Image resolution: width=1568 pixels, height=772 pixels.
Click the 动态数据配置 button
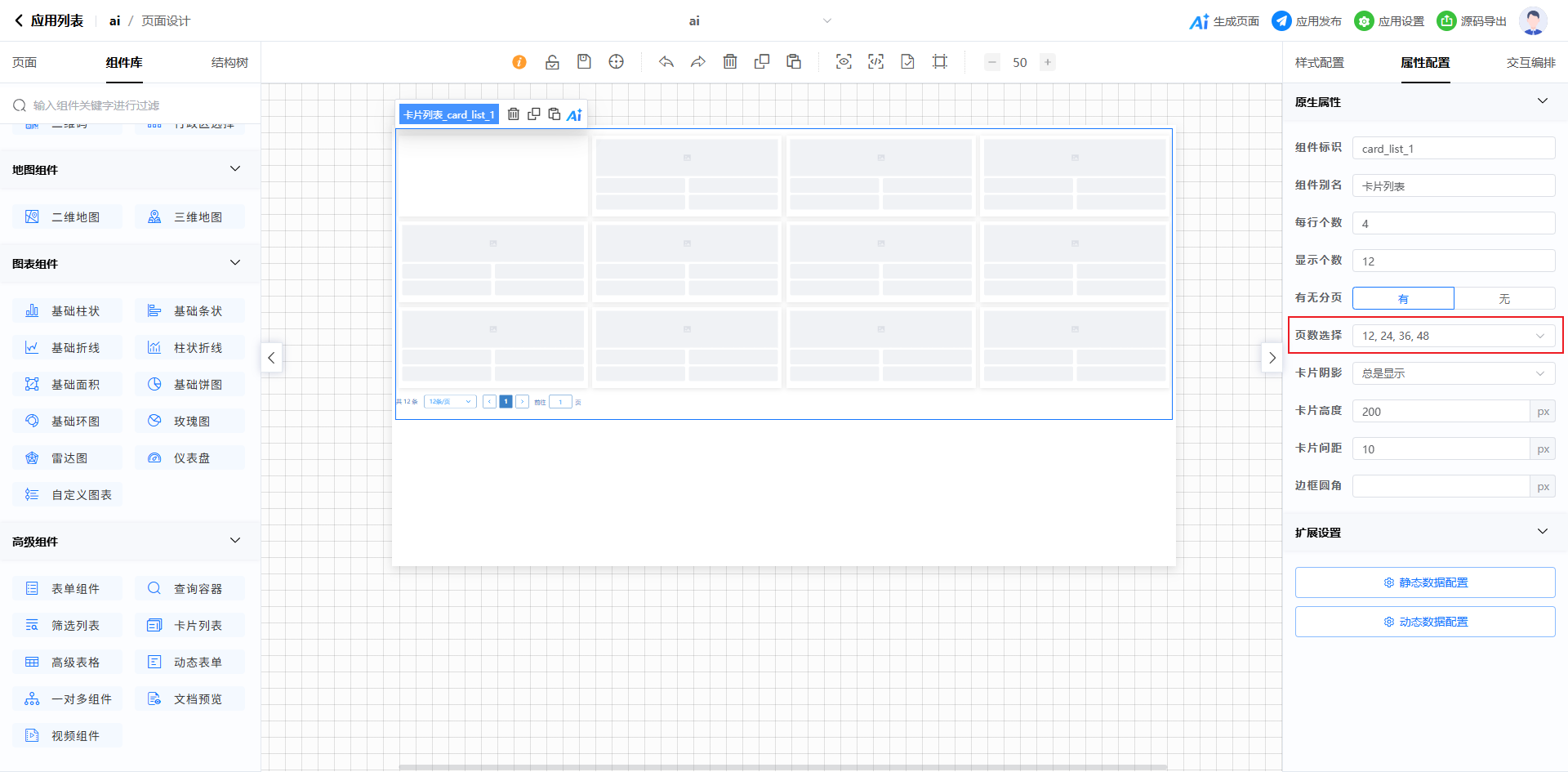point(1424,622)
